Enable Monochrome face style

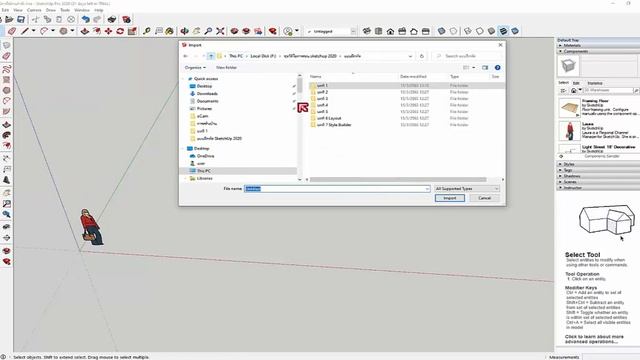tap(515, 31)
